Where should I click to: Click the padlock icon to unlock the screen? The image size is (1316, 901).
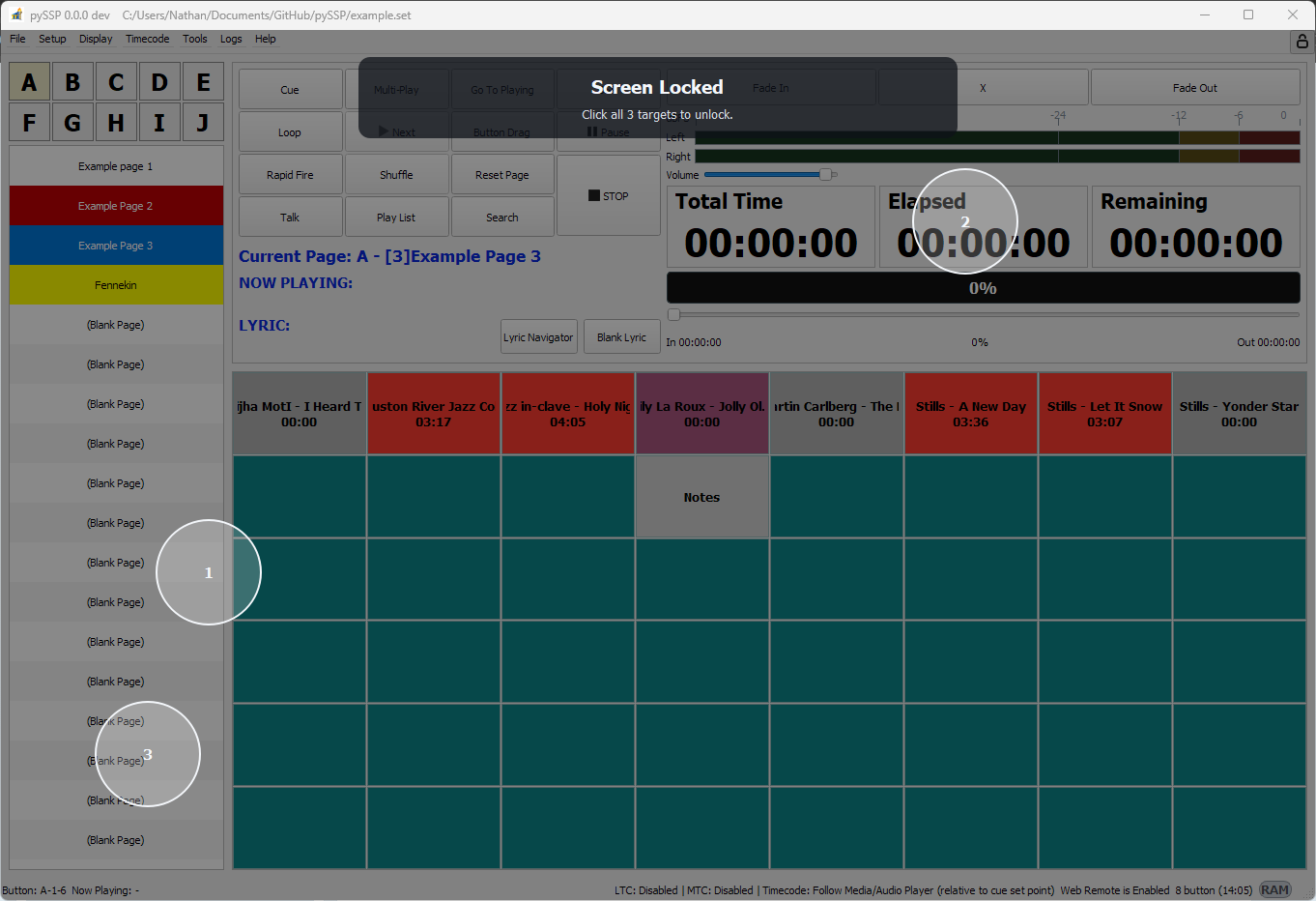click(x=1301, y=42)
